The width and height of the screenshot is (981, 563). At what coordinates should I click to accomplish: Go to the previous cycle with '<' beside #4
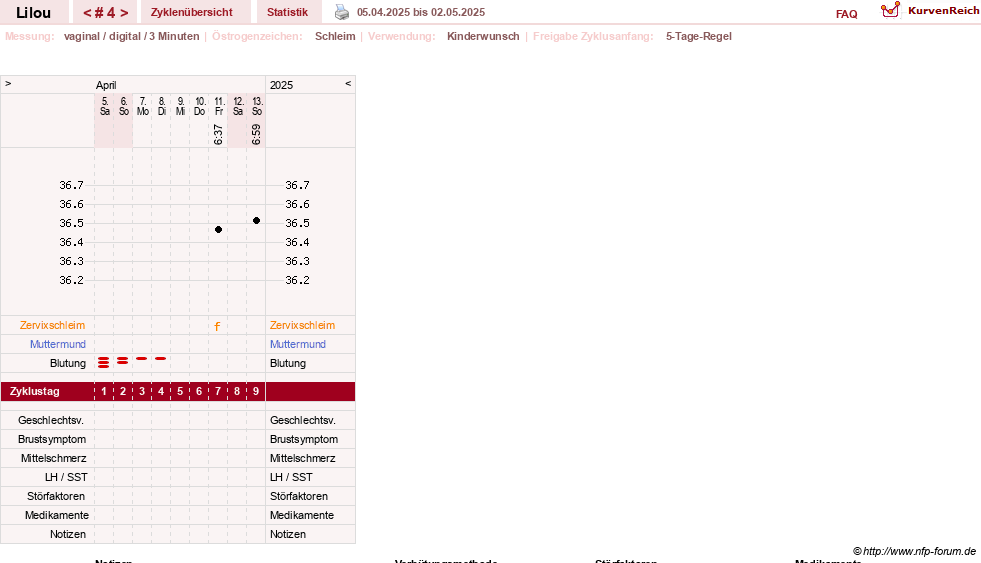point(87,13)
